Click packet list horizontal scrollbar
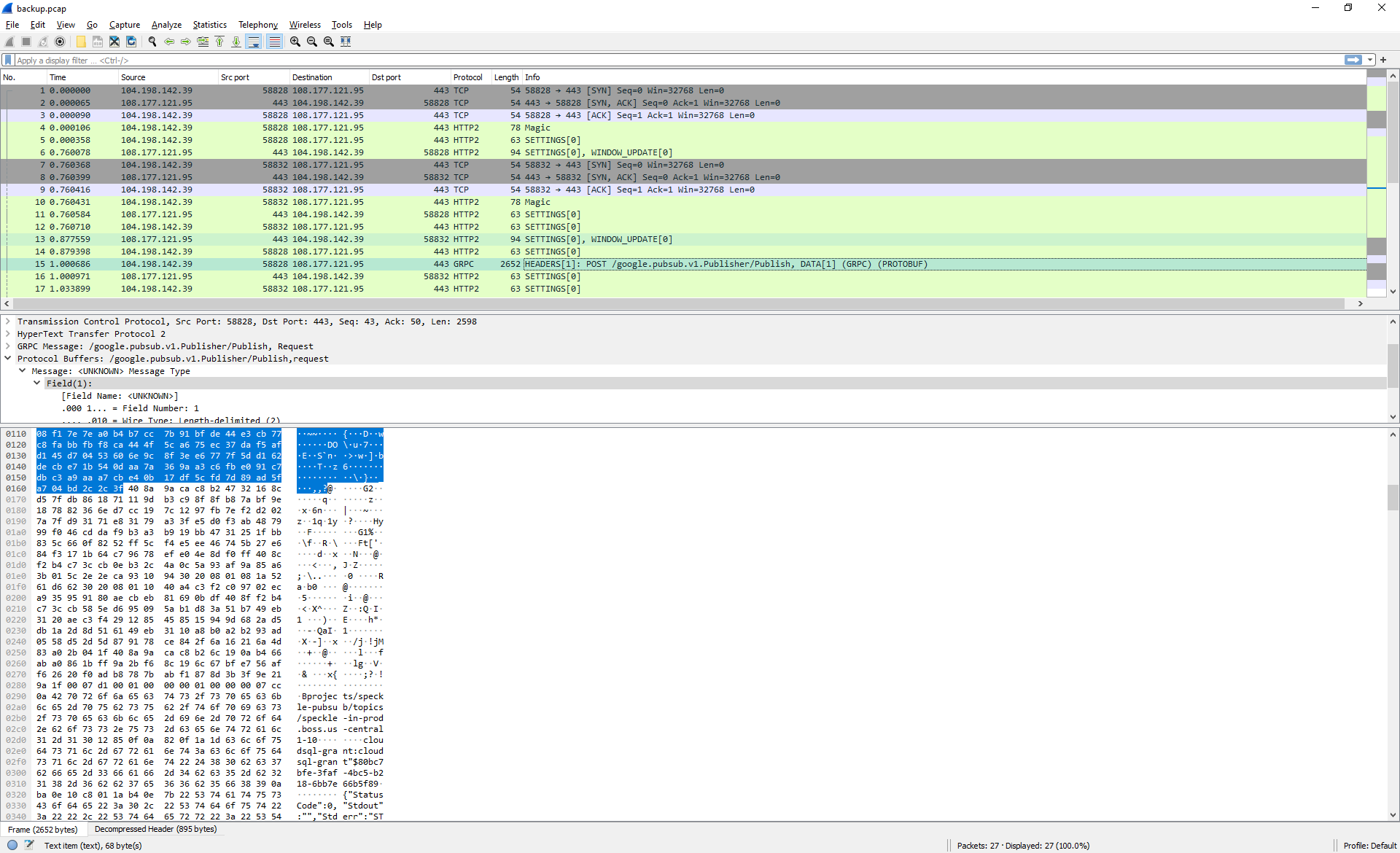The width and height of the screenshot is (1400, 853). click(678, 303)
